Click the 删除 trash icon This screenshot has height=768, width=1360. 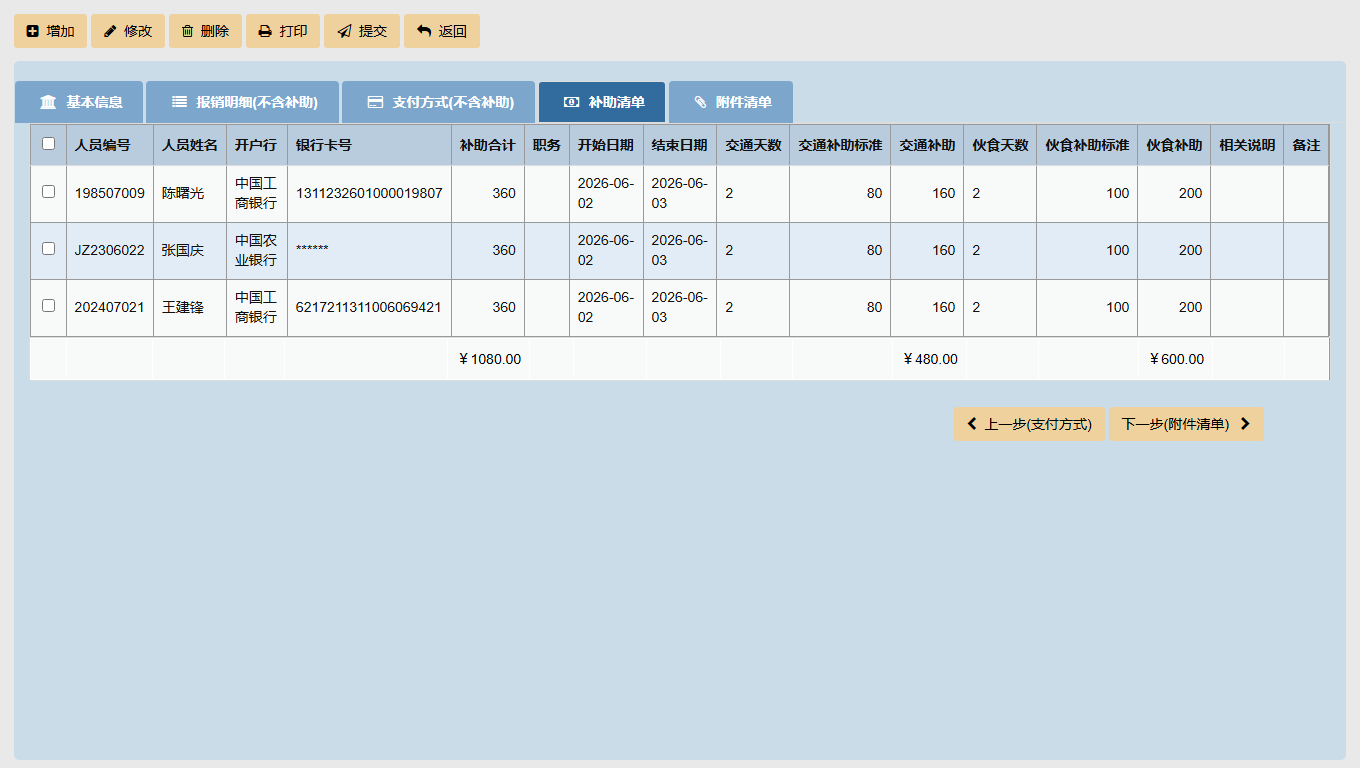(187, 31)
